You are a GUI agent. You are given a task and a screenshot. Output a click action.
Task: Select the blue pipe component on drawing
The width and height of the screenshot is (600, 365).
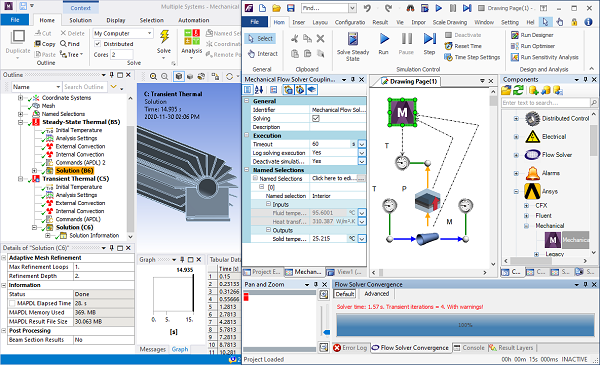[427, 239]
